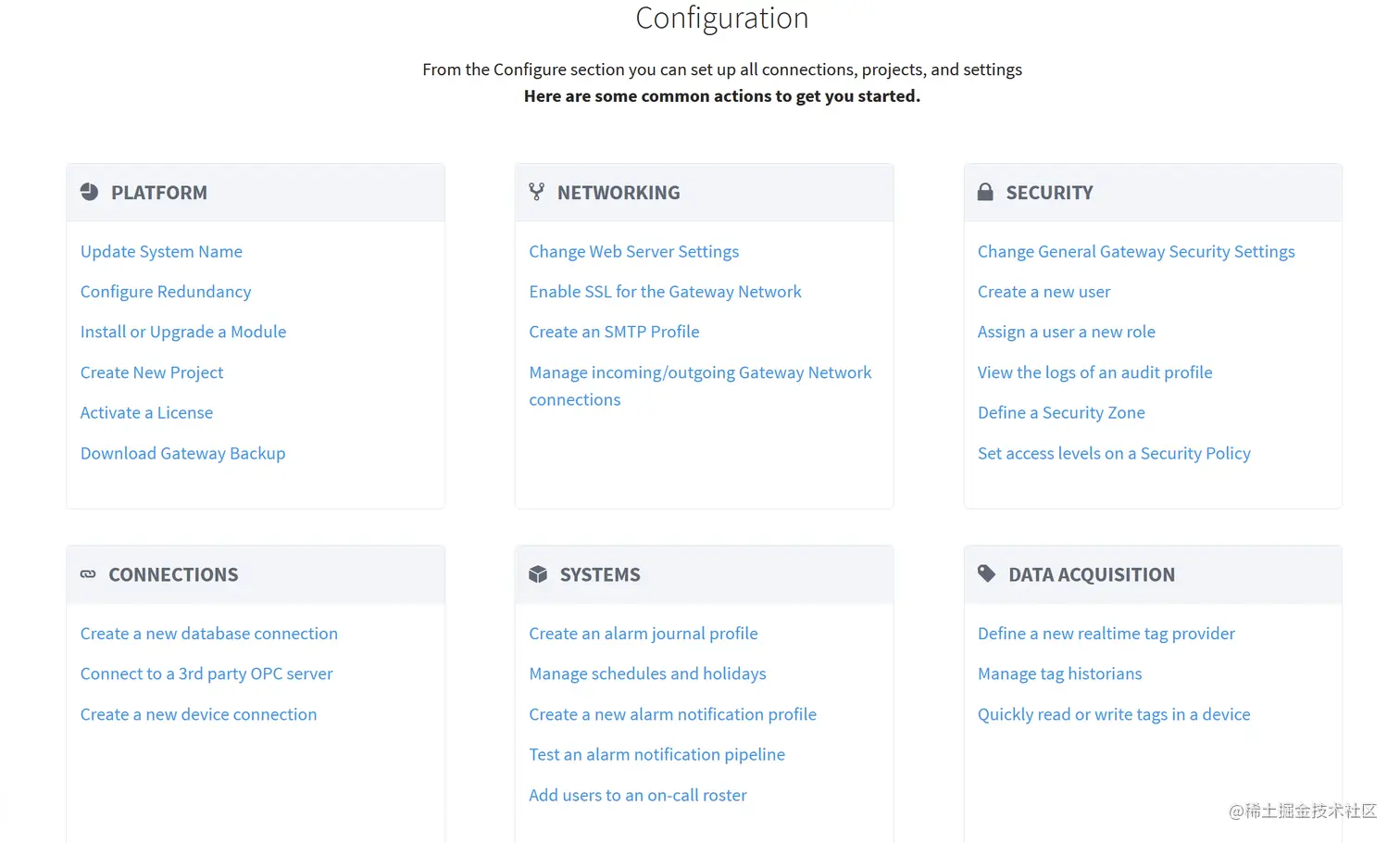Click the Platform pie chart icon
The width and height of the screenshot is (1400, 843).
(x=89, y=192)
